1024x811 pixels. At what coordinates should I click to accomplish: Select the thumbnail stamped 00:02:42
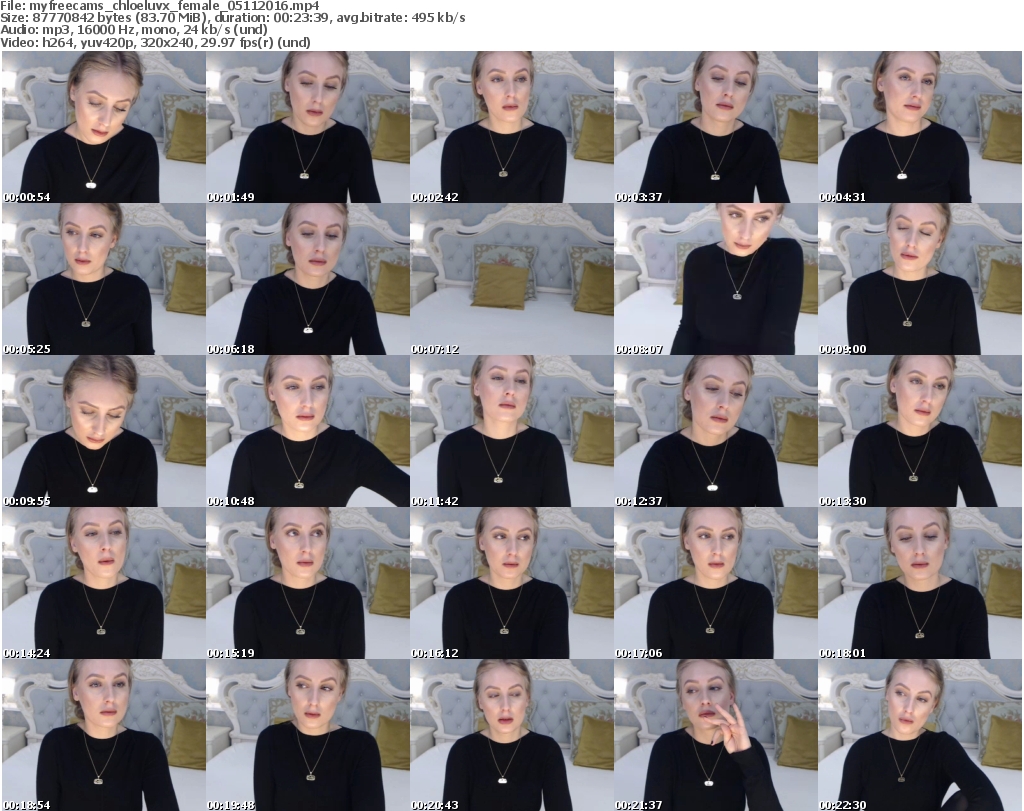pos(512,127)
